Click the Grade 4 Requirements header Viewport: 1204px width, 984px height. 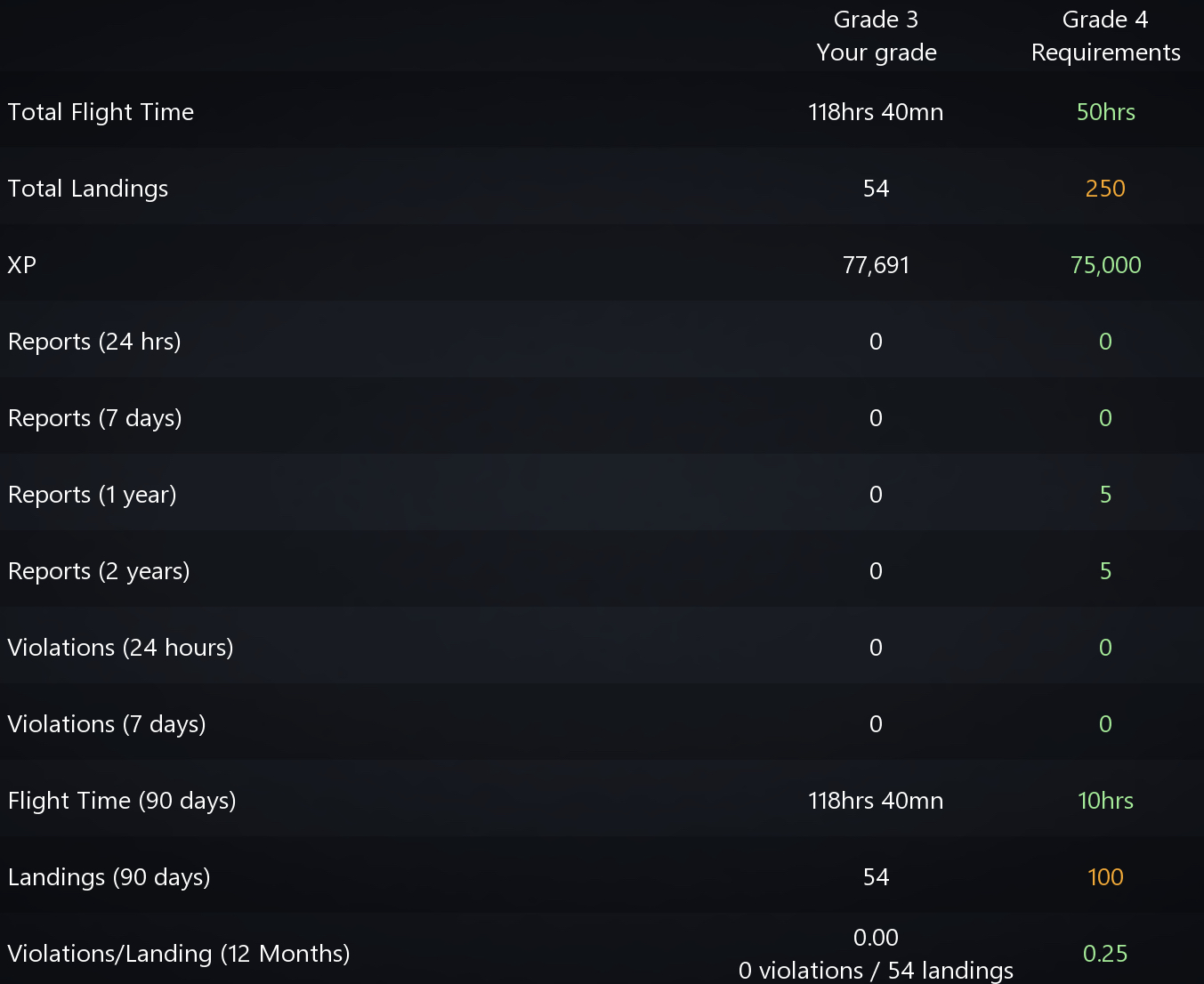click(x=1106, y=36)
